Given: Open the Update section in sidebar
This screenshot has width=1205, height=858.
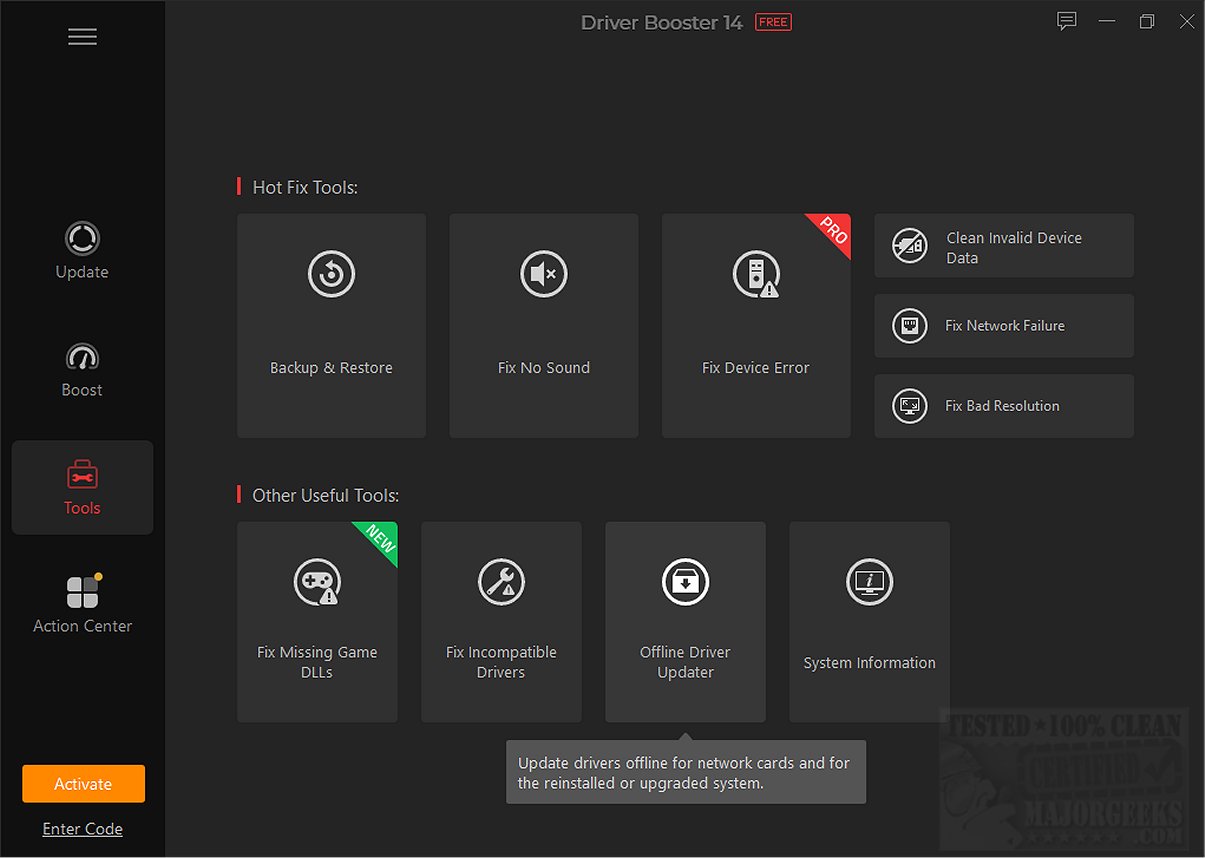Looking at the screenshot, I should (x=82, y=252).
